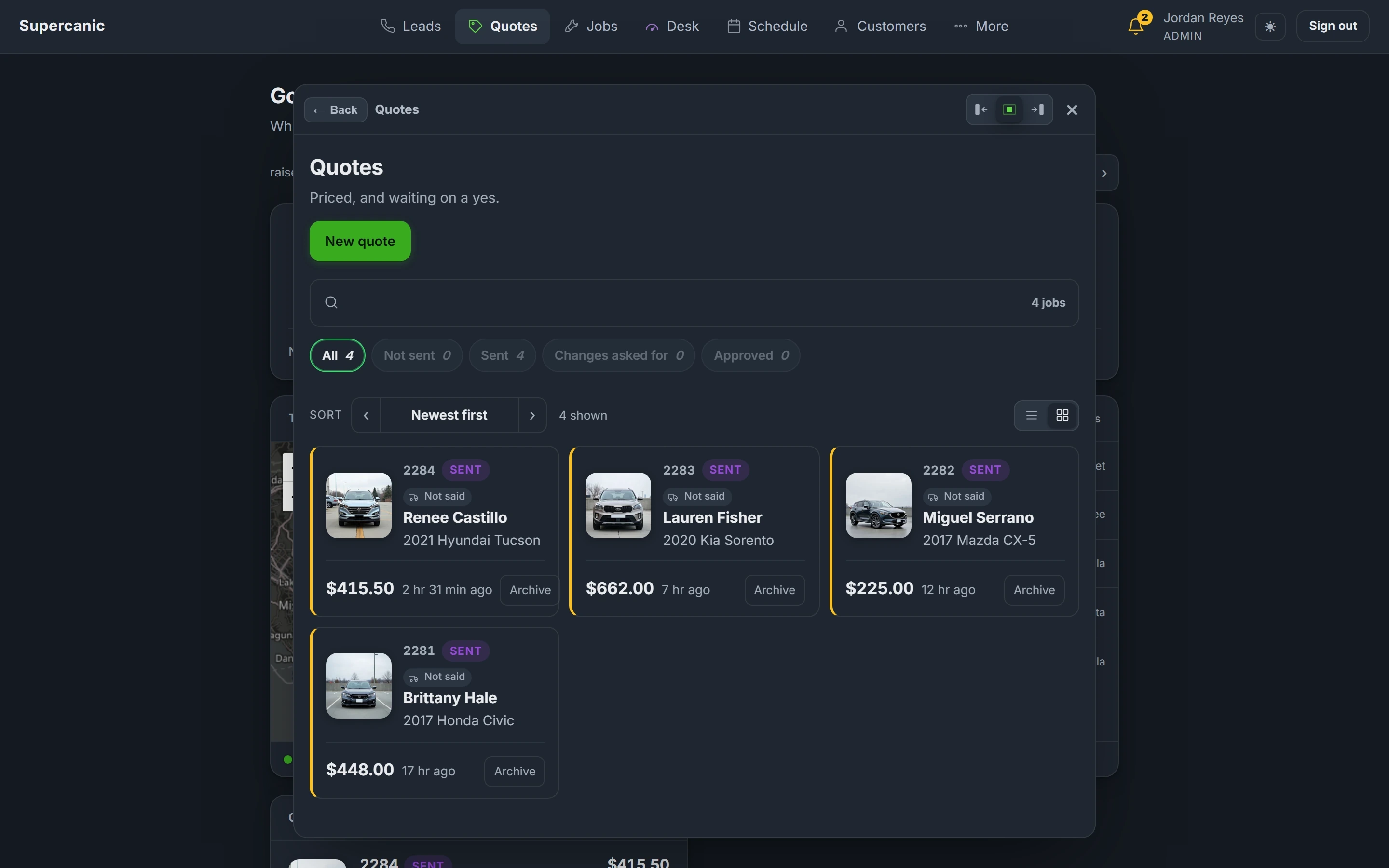Screen dimensions: 1389x868
Task: Open the notifications bell
Action: pyautogui.click(x=1135, y=27)
